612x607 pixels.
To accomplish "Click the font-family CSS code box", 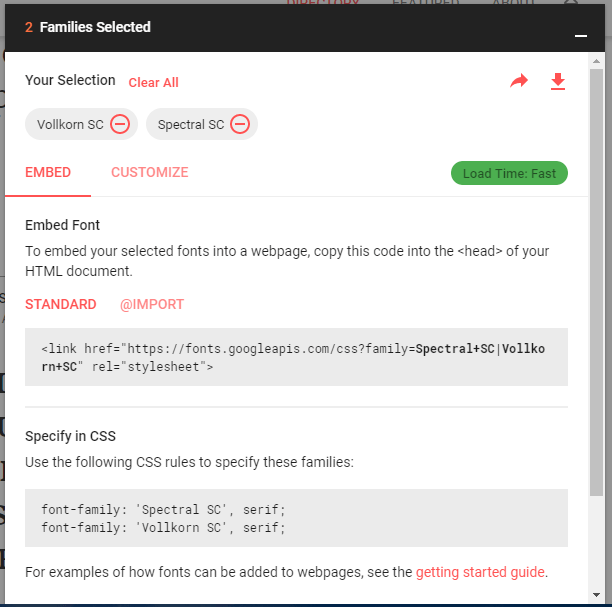I will 296,518.
